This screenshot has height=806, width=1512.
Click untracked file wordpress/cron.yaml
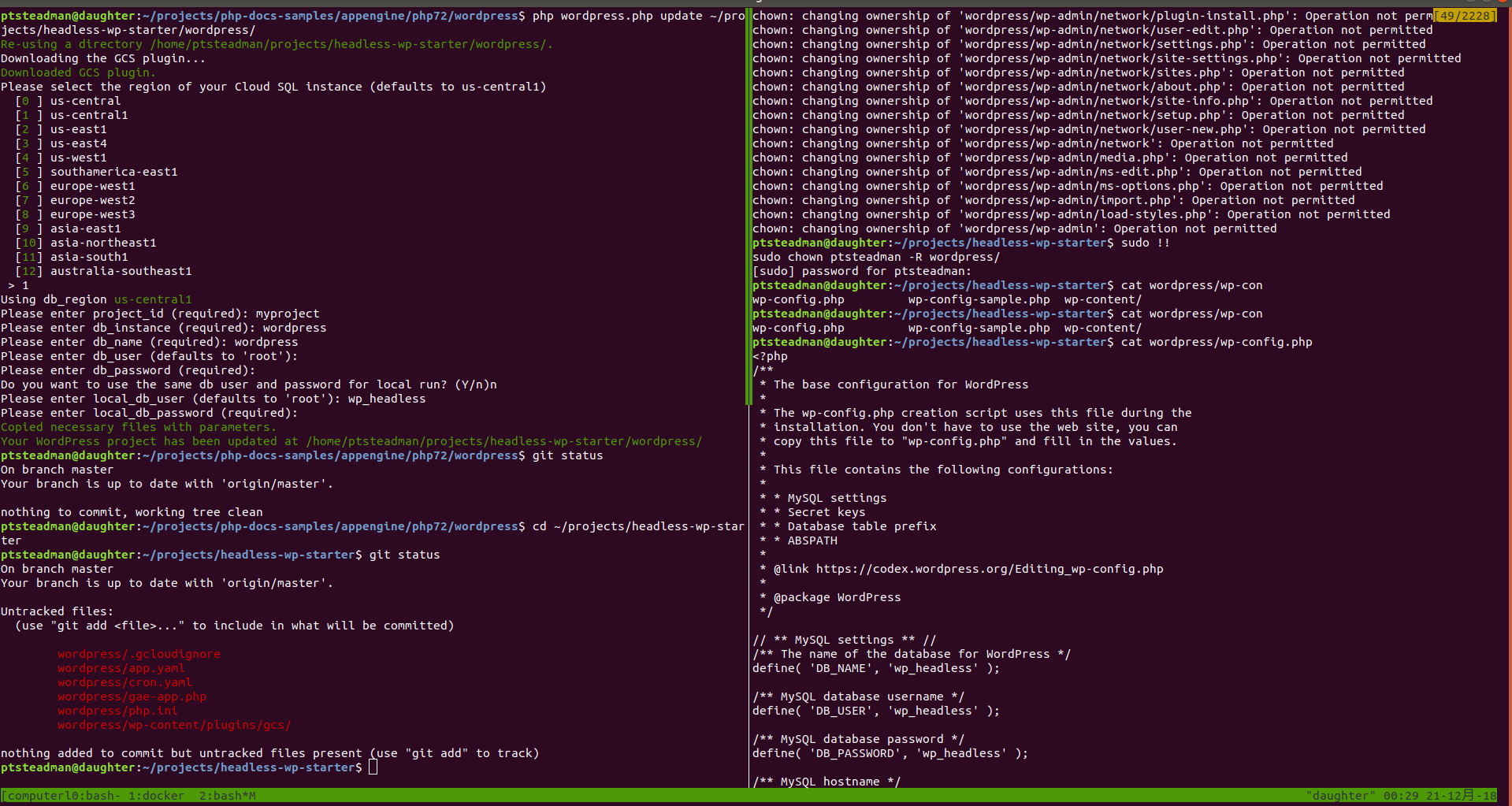(x=124, y=682)
